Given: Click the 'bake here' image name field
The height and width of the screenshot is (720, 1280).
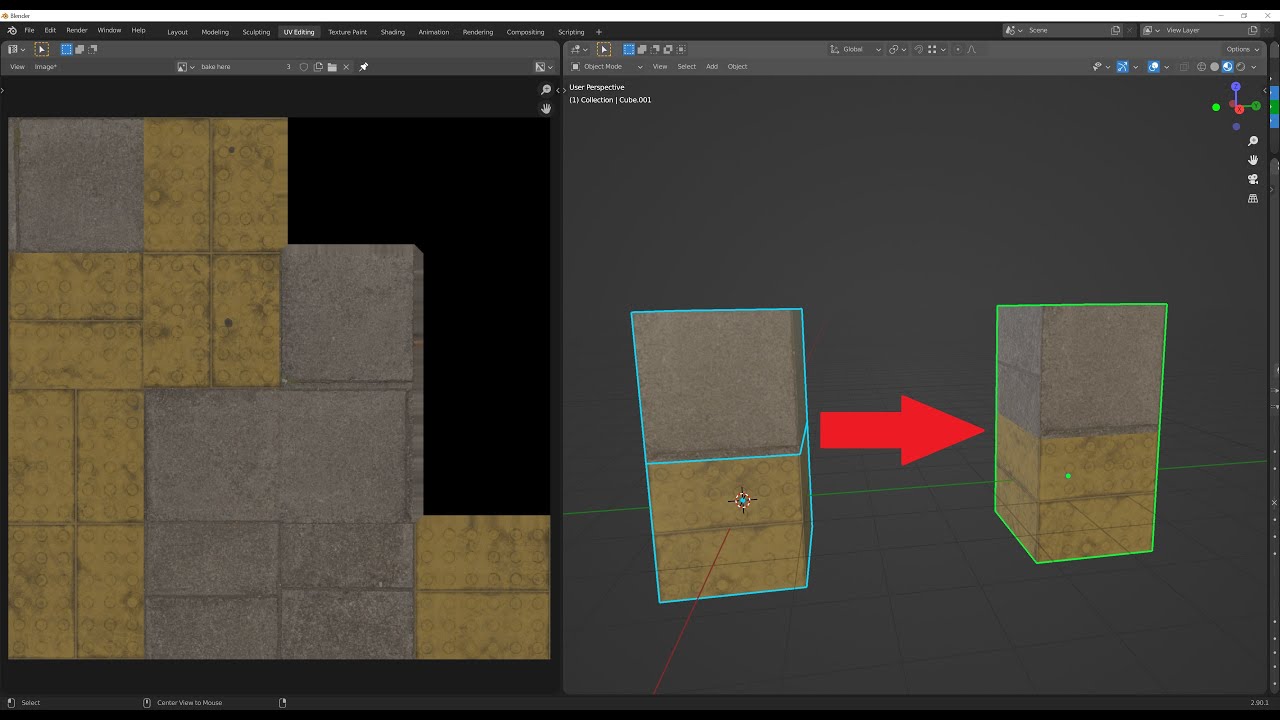Looking at the screenshot, I should pos(240,67).
